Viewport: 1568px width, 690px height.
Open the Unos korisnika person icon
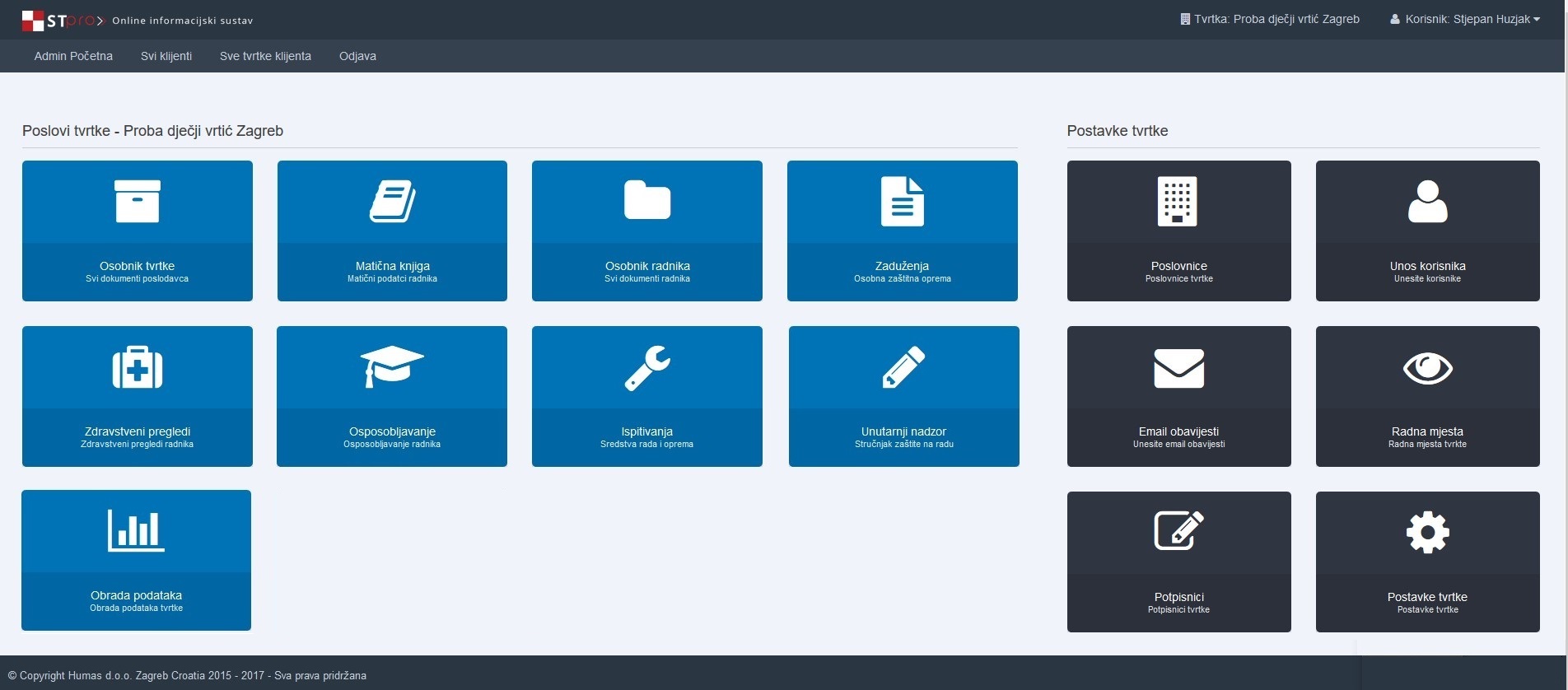point(1428,202)
